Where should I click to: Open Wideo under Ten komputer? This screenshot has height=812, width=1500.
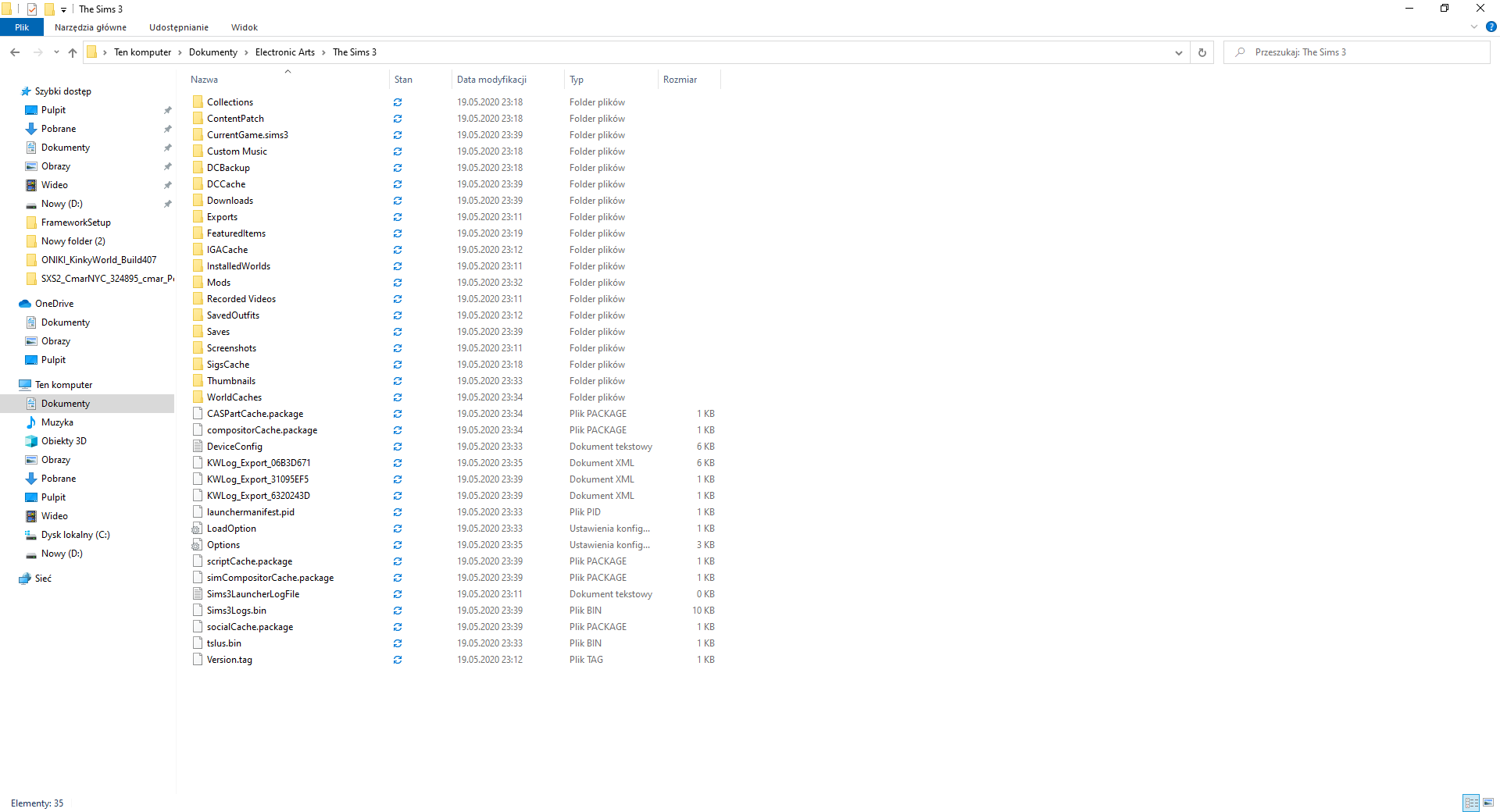click(55, 516)
